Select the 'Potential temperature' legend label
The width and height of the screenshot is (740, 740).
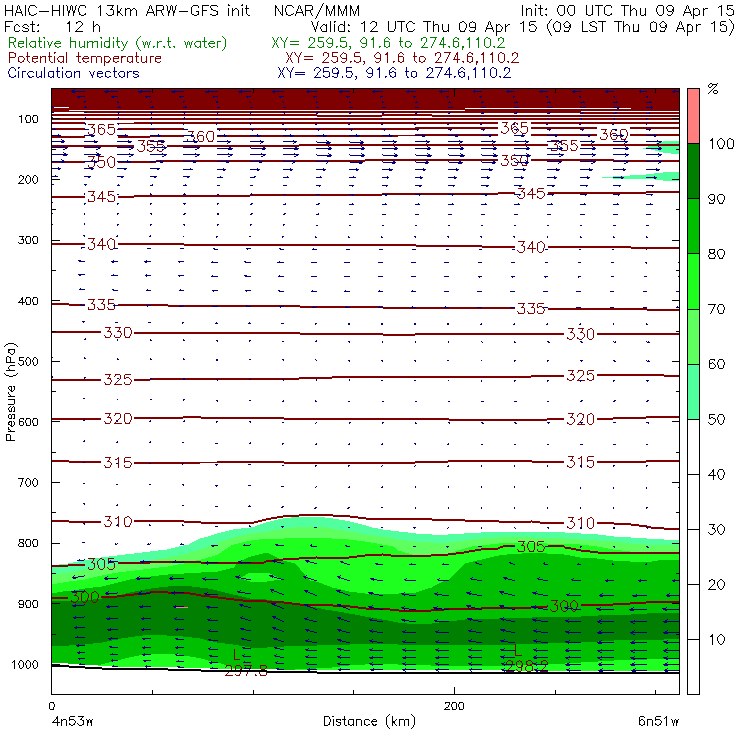84,58
